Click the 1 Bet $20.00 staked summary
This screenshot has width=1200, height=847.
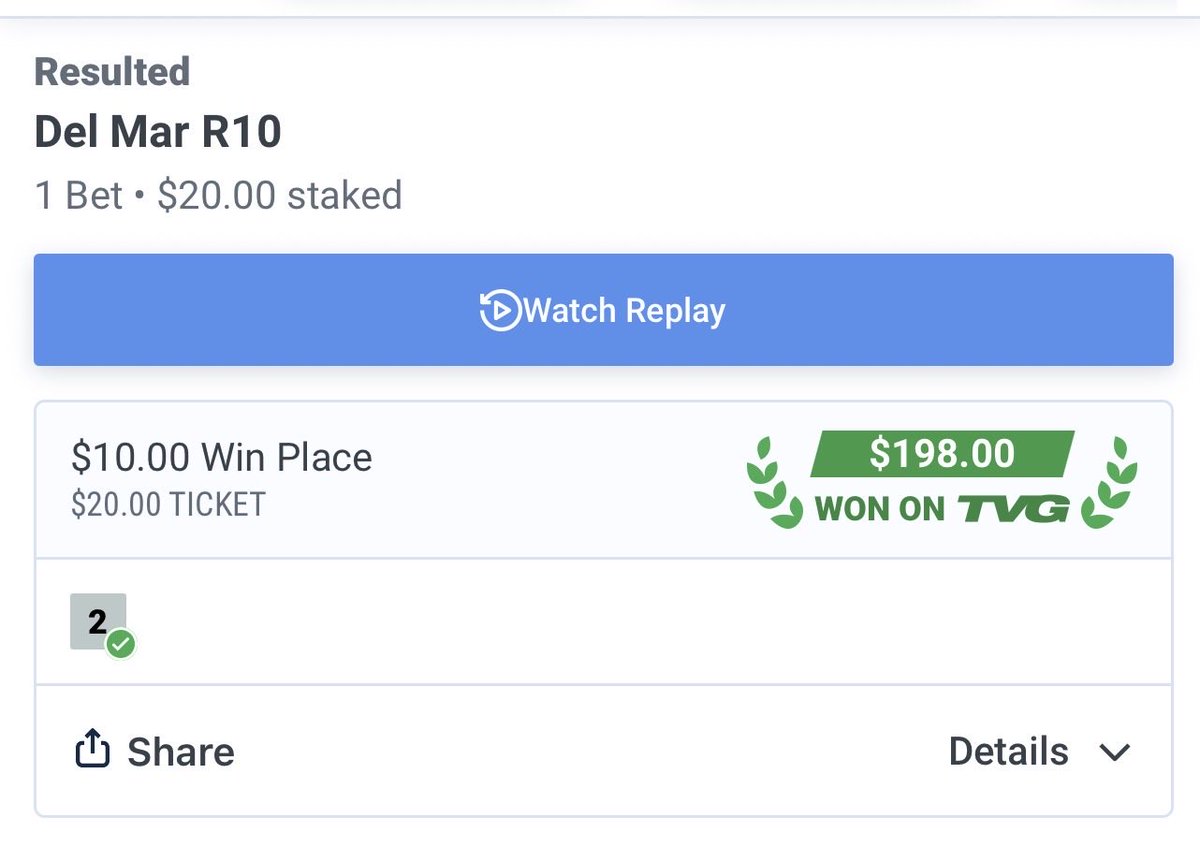(218, 195)
